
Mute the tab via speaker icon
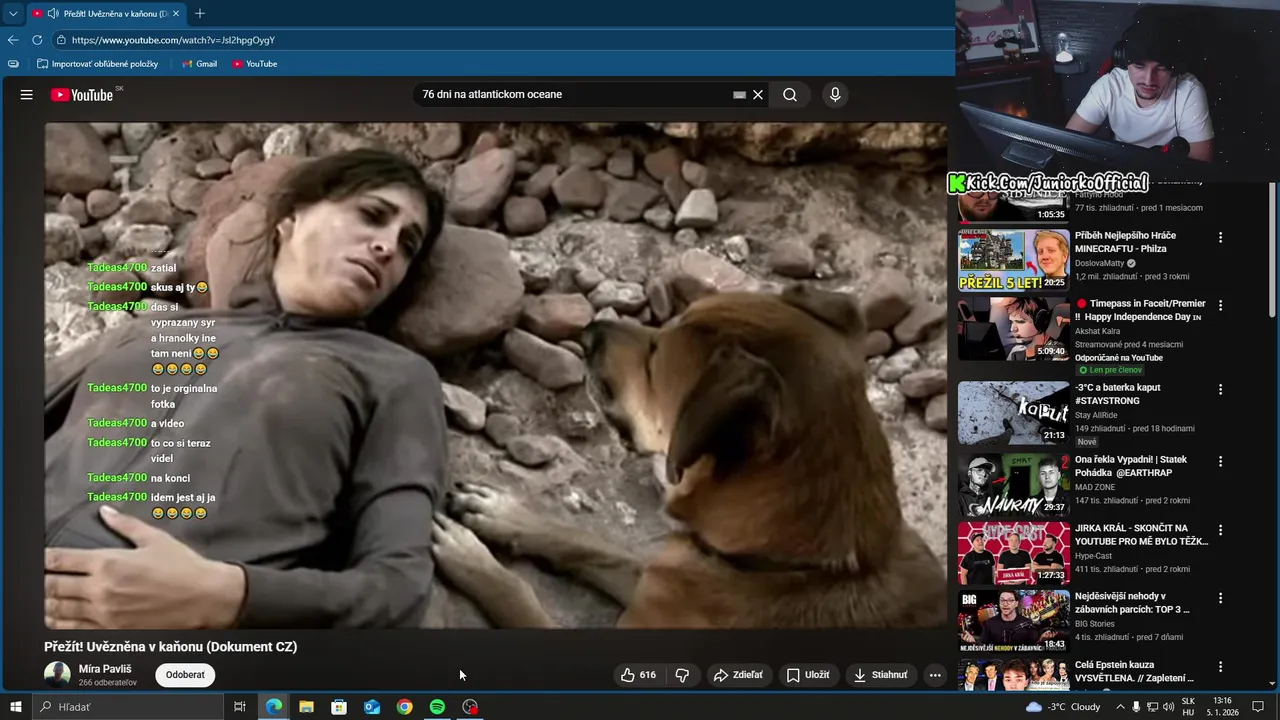click(53, 14)
